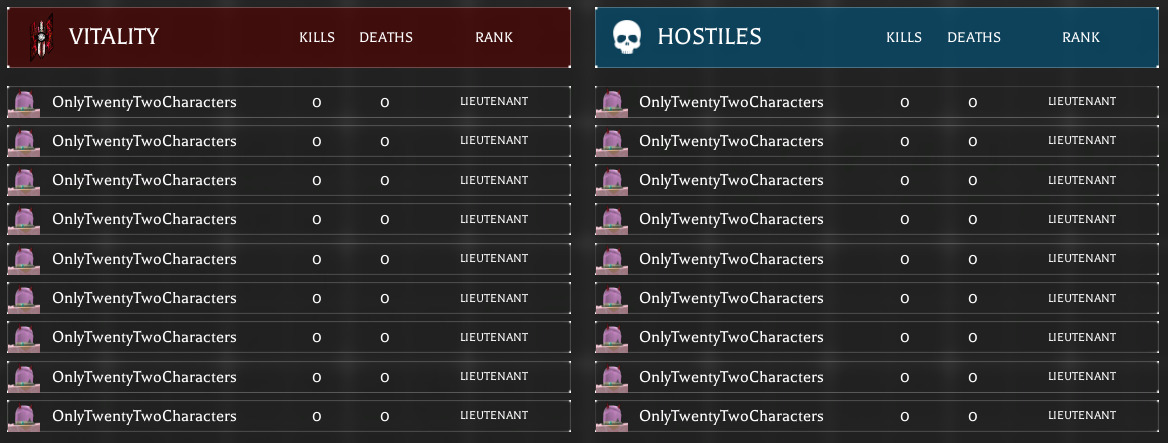Click the last Hostiles player's avatar
The width and height of the screenshot is (1168, 443).
click(612, 416)
